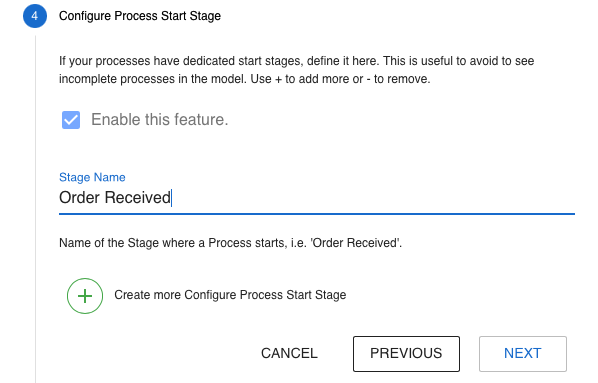Click the word 'Received' in stage name

[137, 198]
